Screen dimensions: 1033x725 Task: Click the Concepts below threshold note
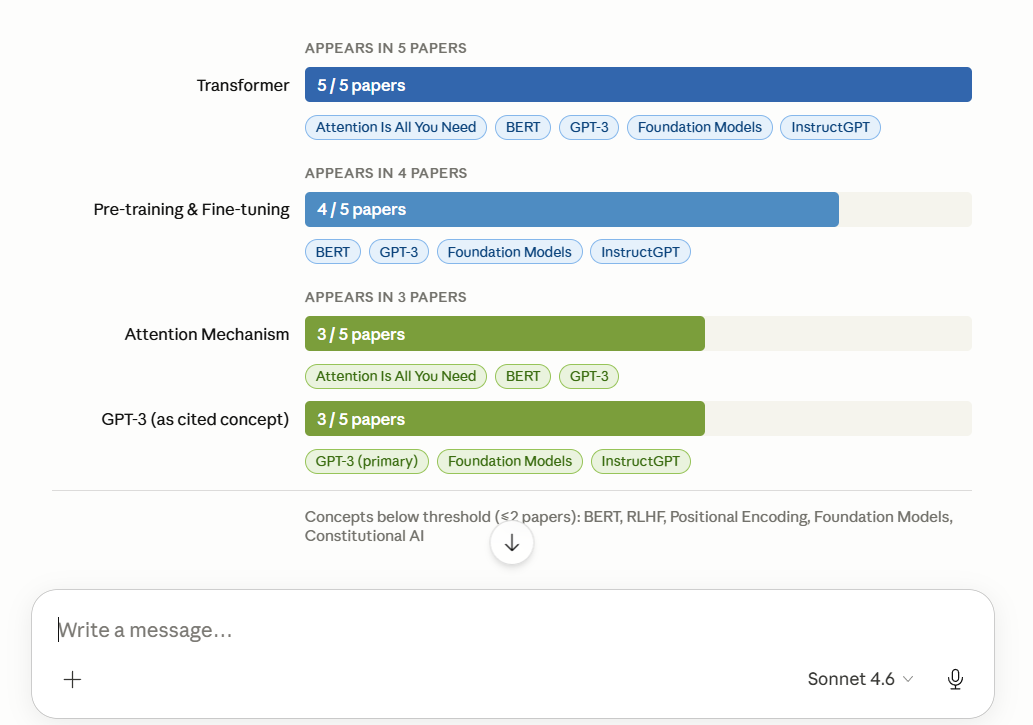628,526
